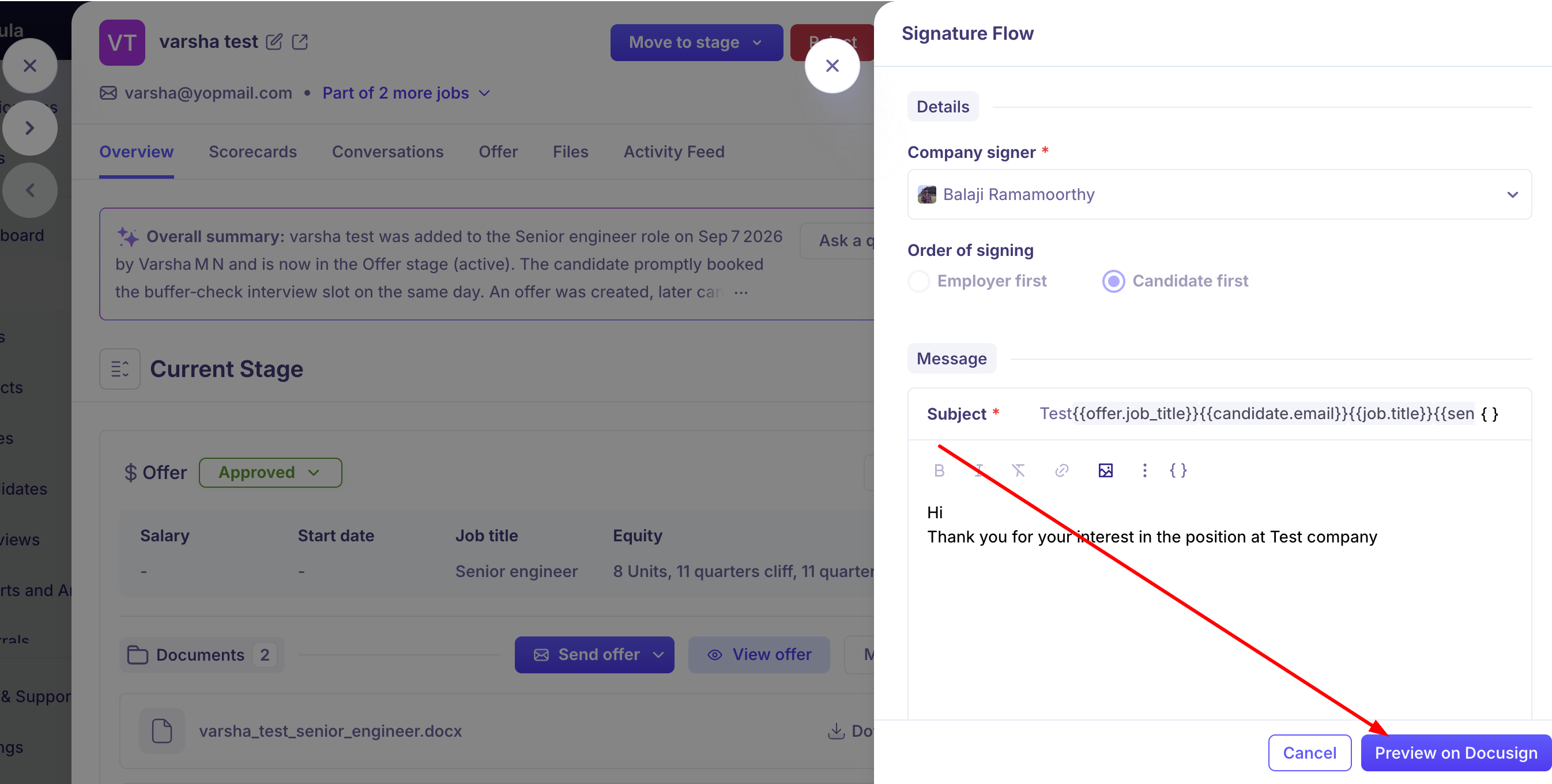Insert a link in the message
The image size is (1552, 784).
coord(1061,470)
